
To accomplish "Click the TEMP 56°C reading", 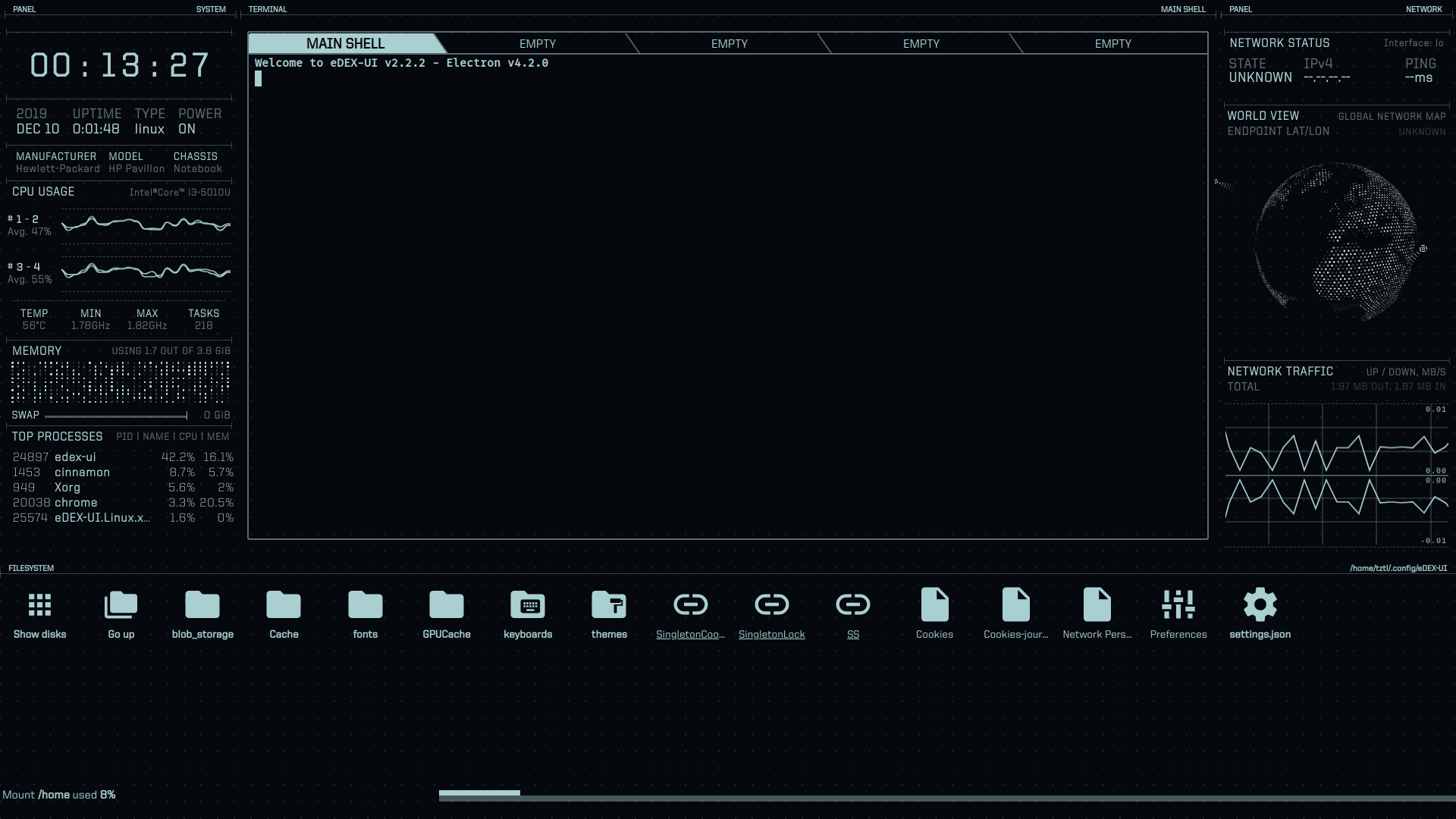I will tap(34, 319).
